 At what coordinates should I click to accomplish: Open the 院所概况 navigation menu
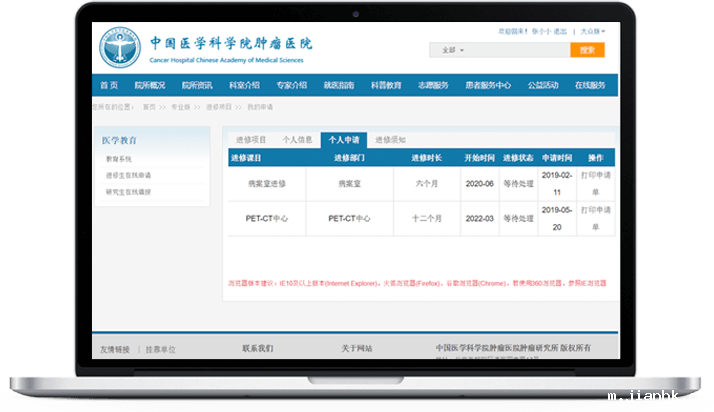tap(149, 85)
